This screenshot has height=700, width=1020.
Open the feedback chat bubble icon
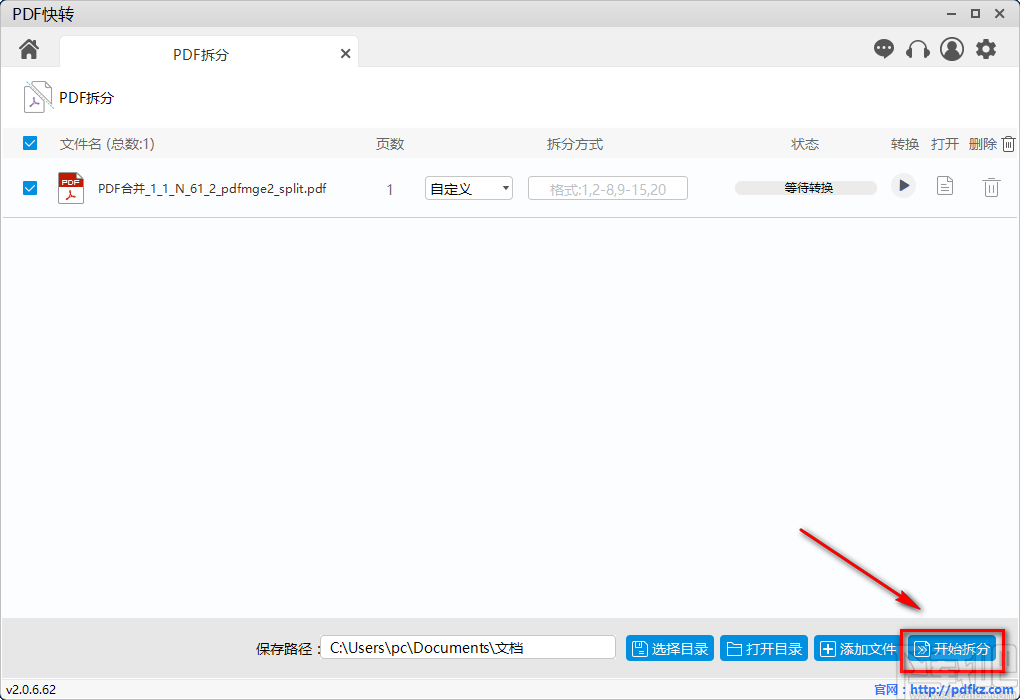point(884,48)
